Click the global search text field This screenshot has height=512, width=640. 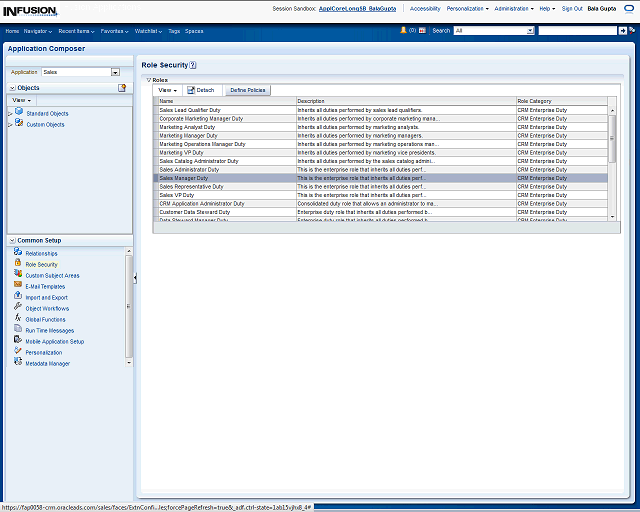(x=577, y=31)
